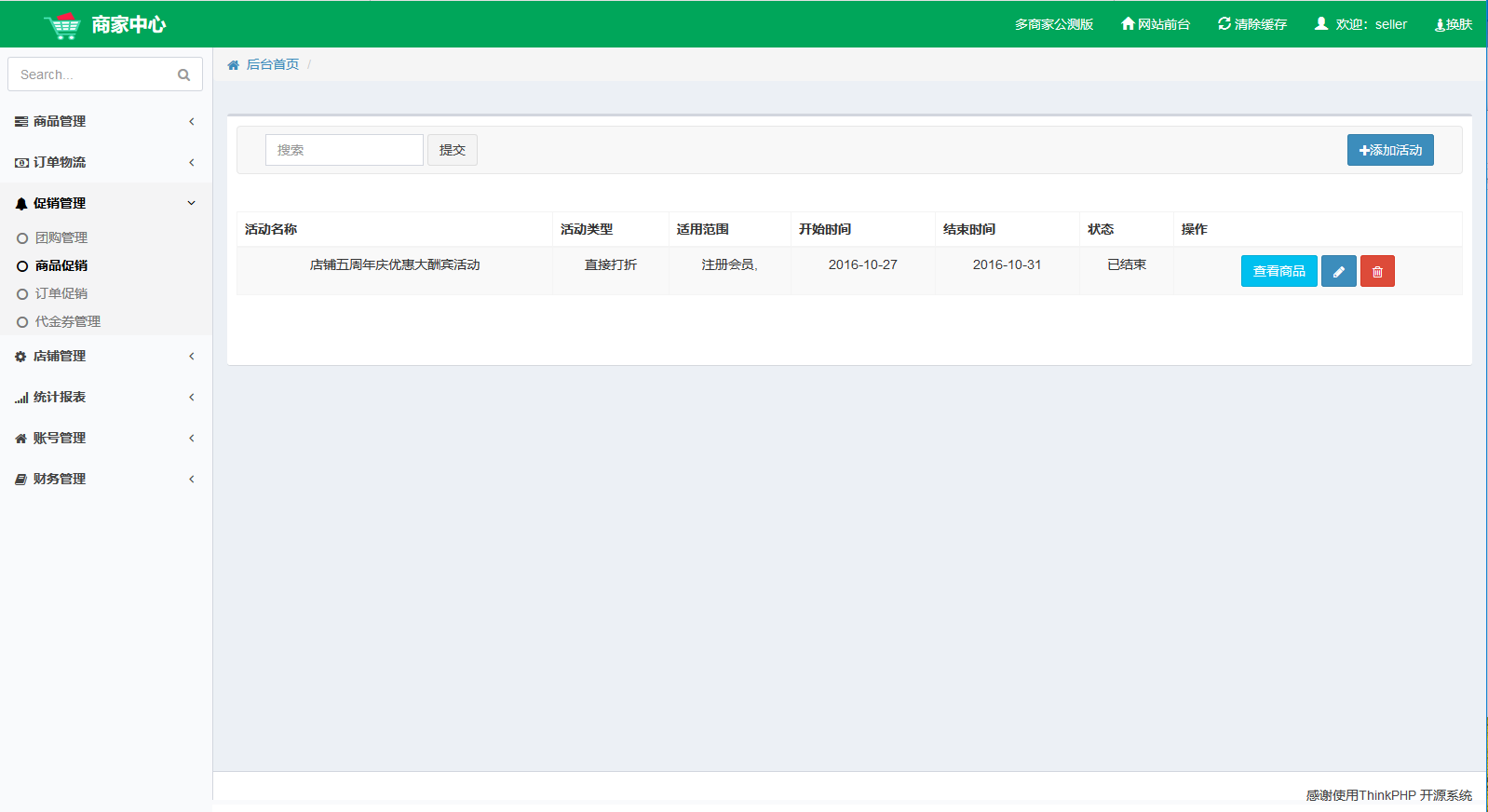The height and width of the screenshot is (812, 1488).
Task: Click the pencil edit icon for the promotion
Action: point(1338,271)
